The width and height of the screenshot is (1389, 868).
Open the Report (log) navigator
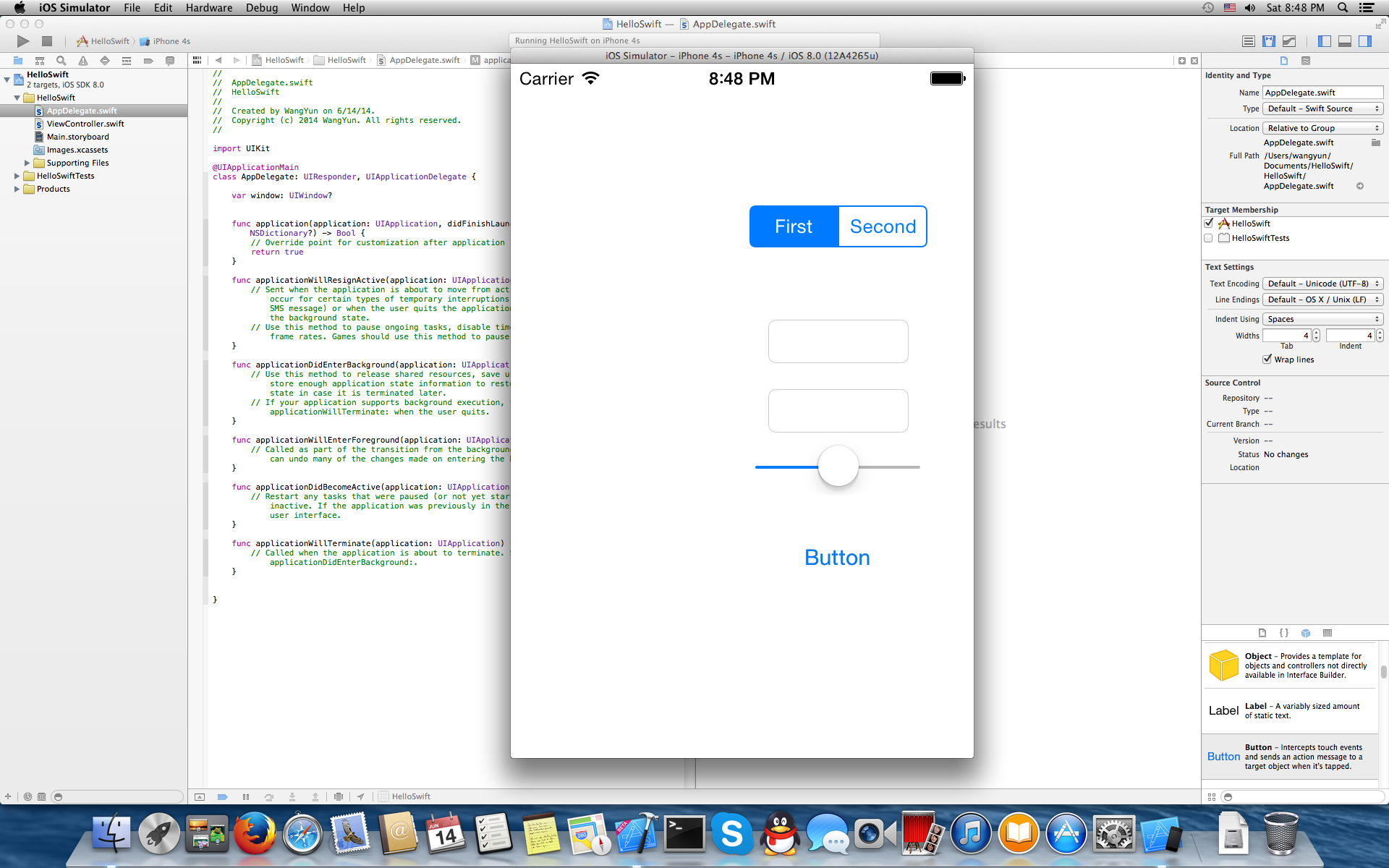[170, 61]
